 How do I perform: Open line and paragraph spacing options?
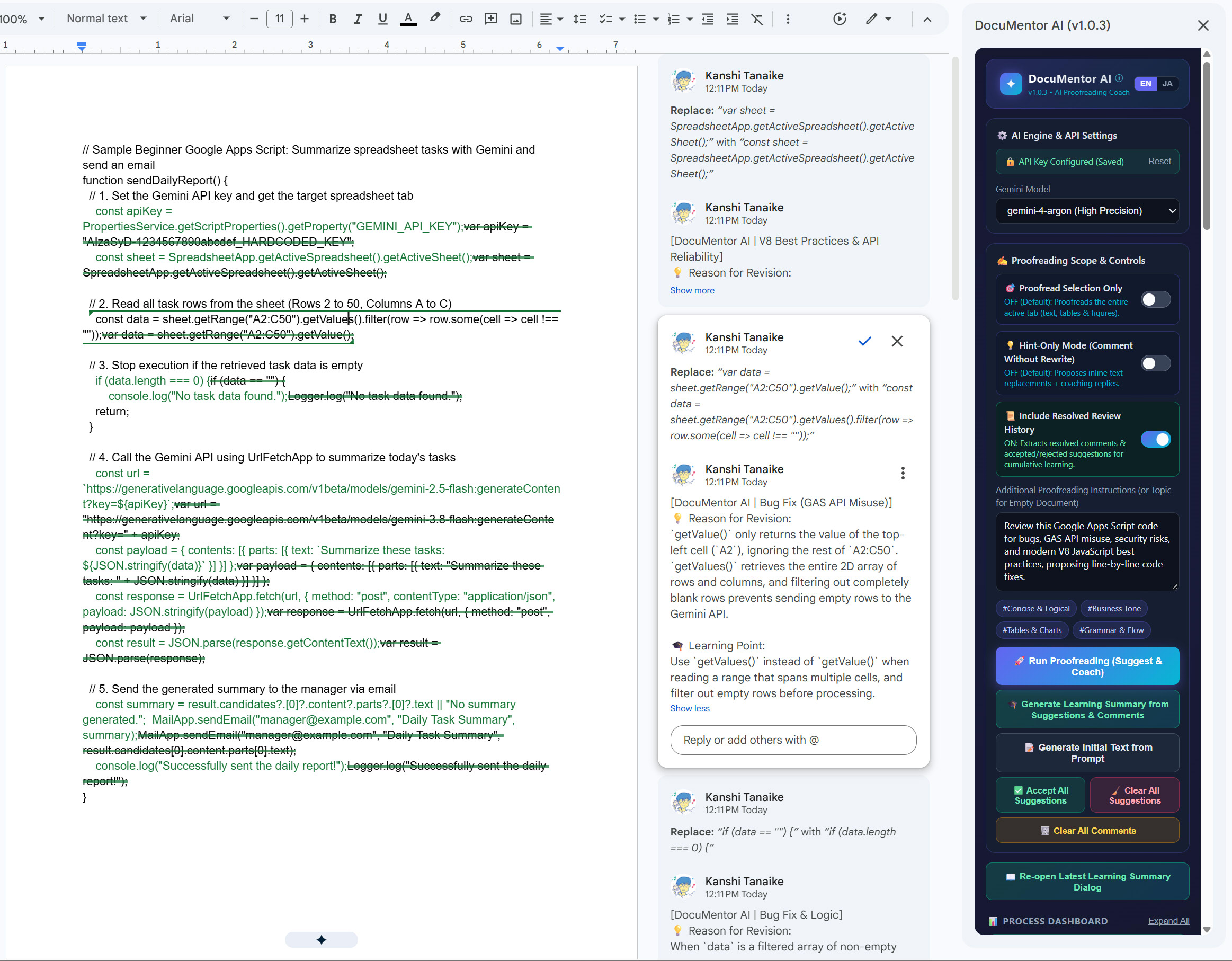(579, 19)
